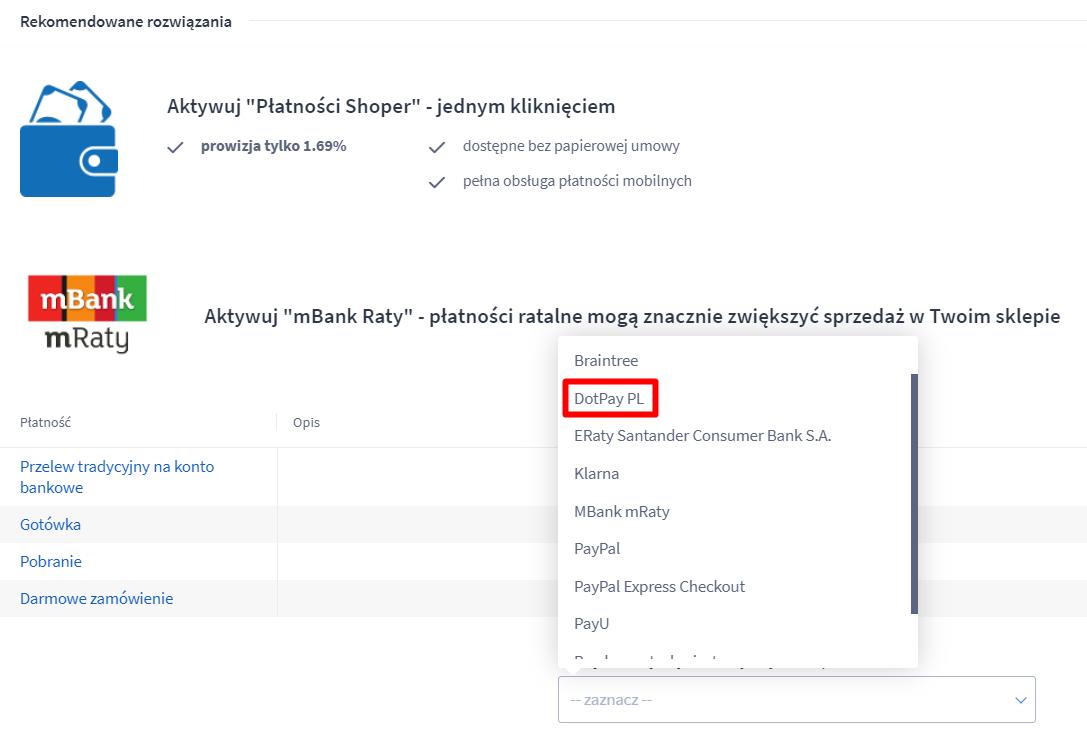Click the checkmark next to prowizja tylko 1.69%
The width and height of the screenshot is (1087, 741).
175,147
